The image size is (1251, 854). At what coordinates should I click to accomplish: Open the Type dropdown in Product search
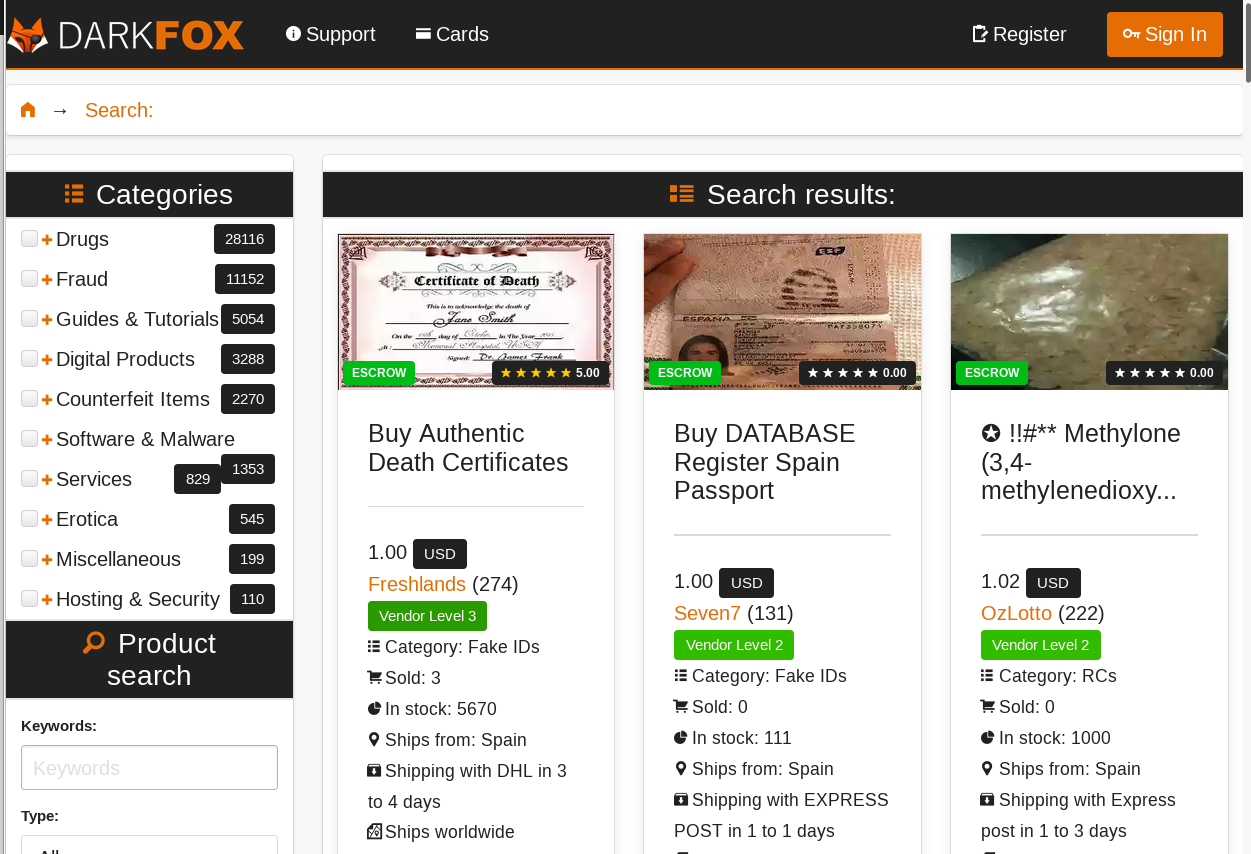[x=149, y=845]
